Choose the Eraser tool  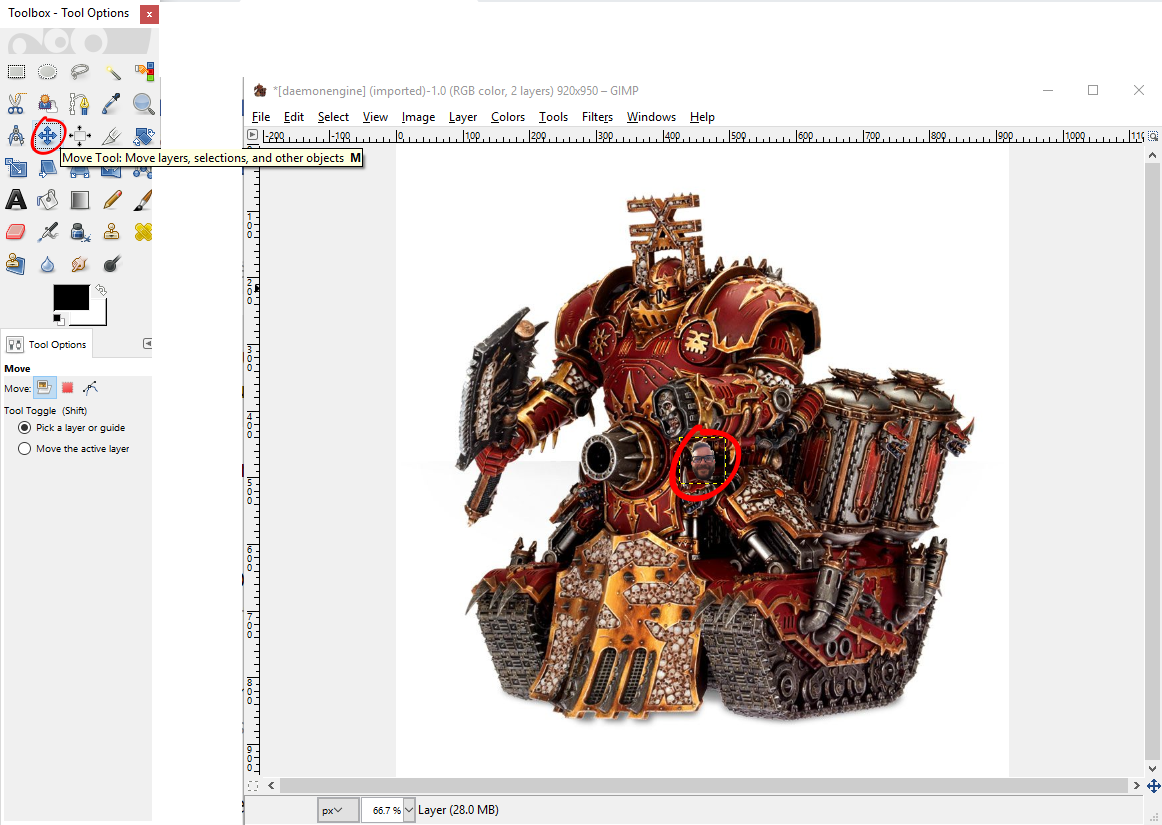pos(16,232)
